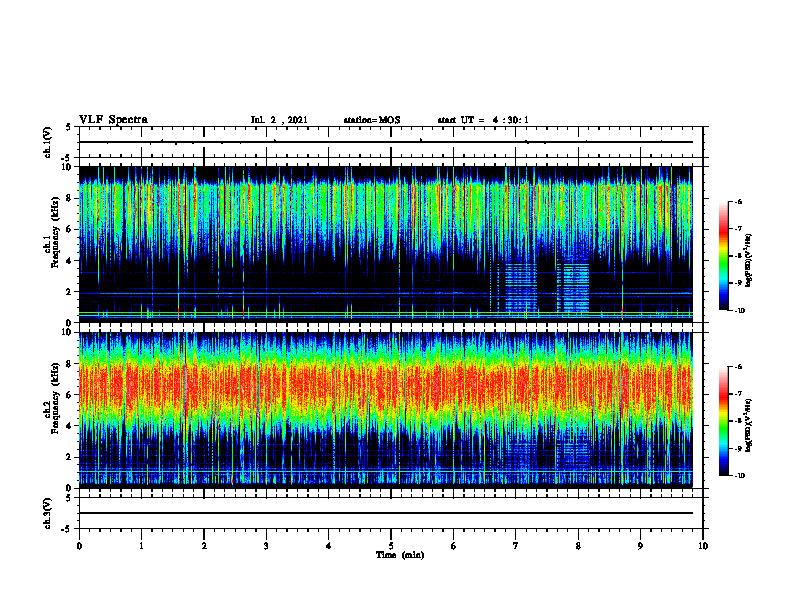Viewport: 792px width, 612px height.
Task: Click the "2" kHz tick on ch.2 spectrogram
Action: 70,457
